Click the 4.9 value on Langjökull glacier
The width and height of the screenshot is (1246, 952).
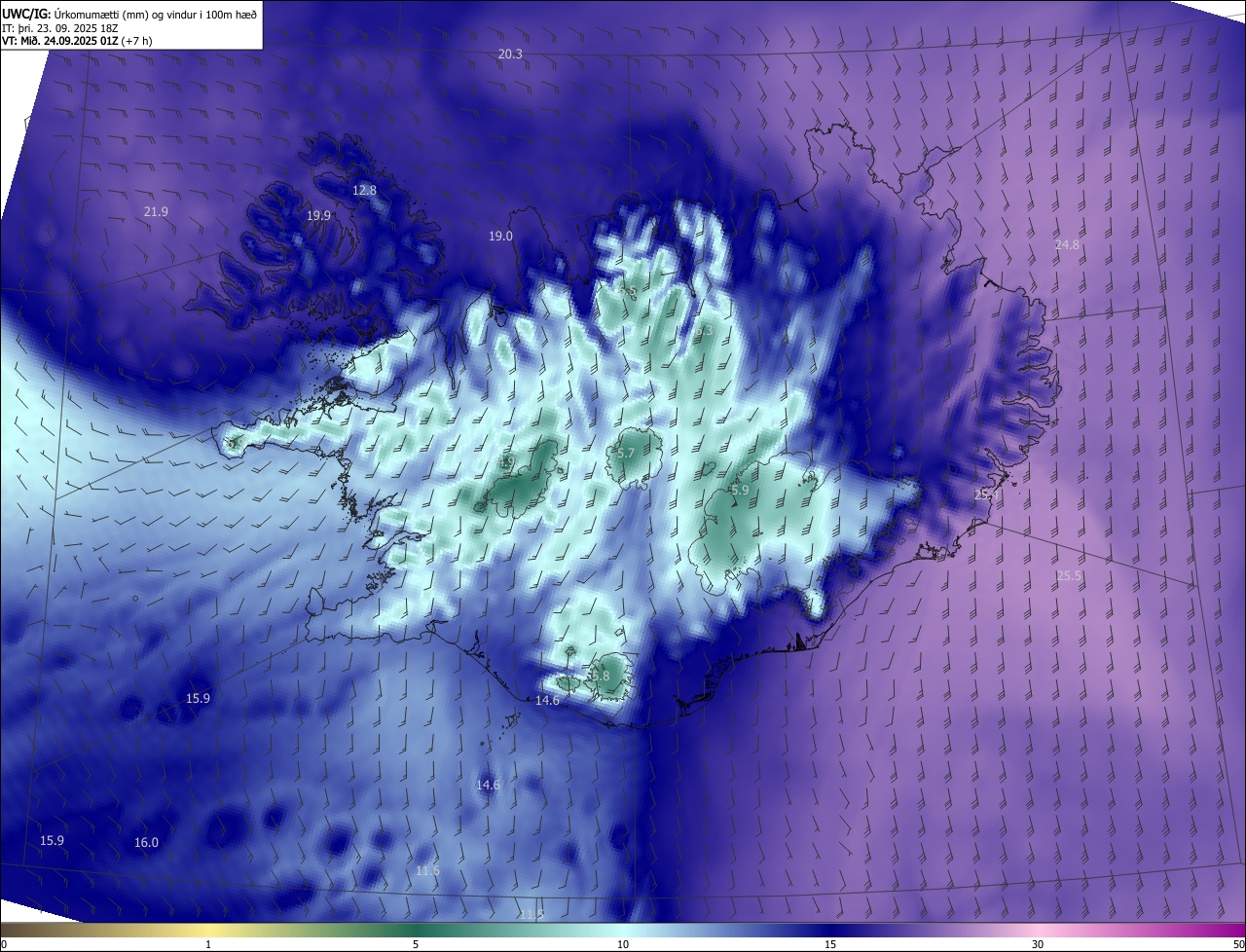(505, 462)
